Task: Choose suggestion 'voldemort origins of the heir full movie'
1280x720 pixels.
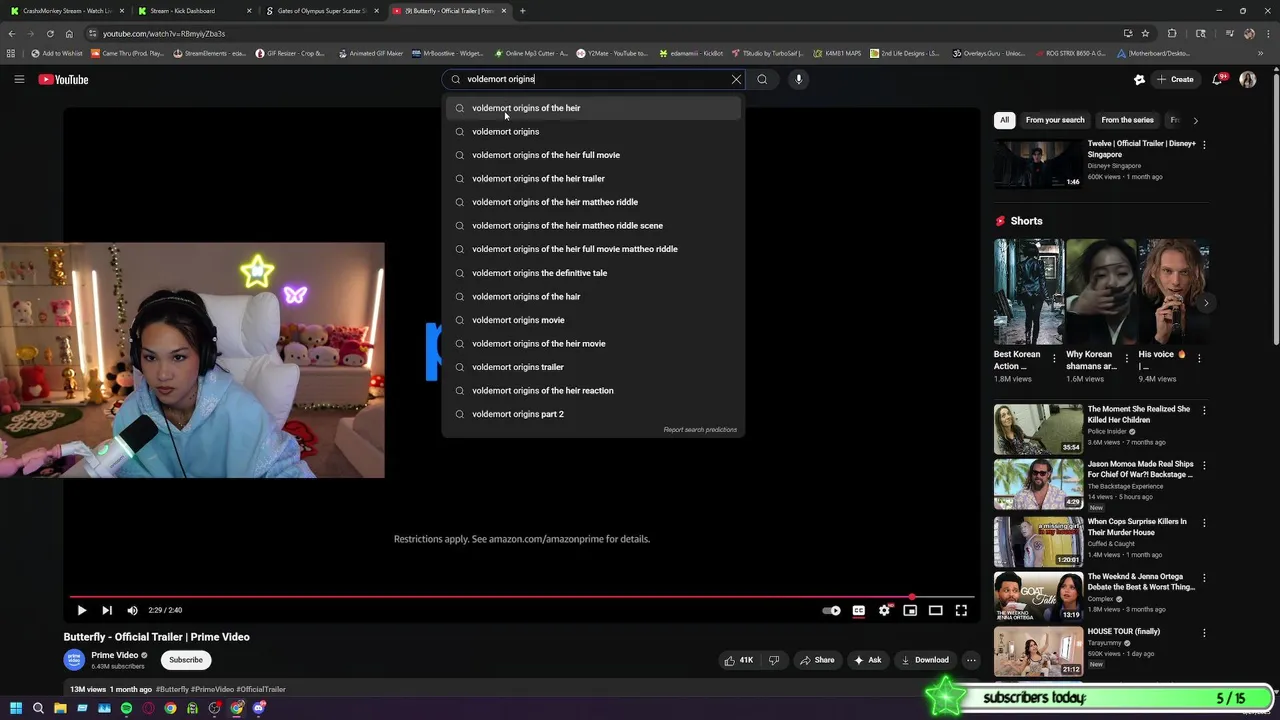Action: click(x=592, y=155)
